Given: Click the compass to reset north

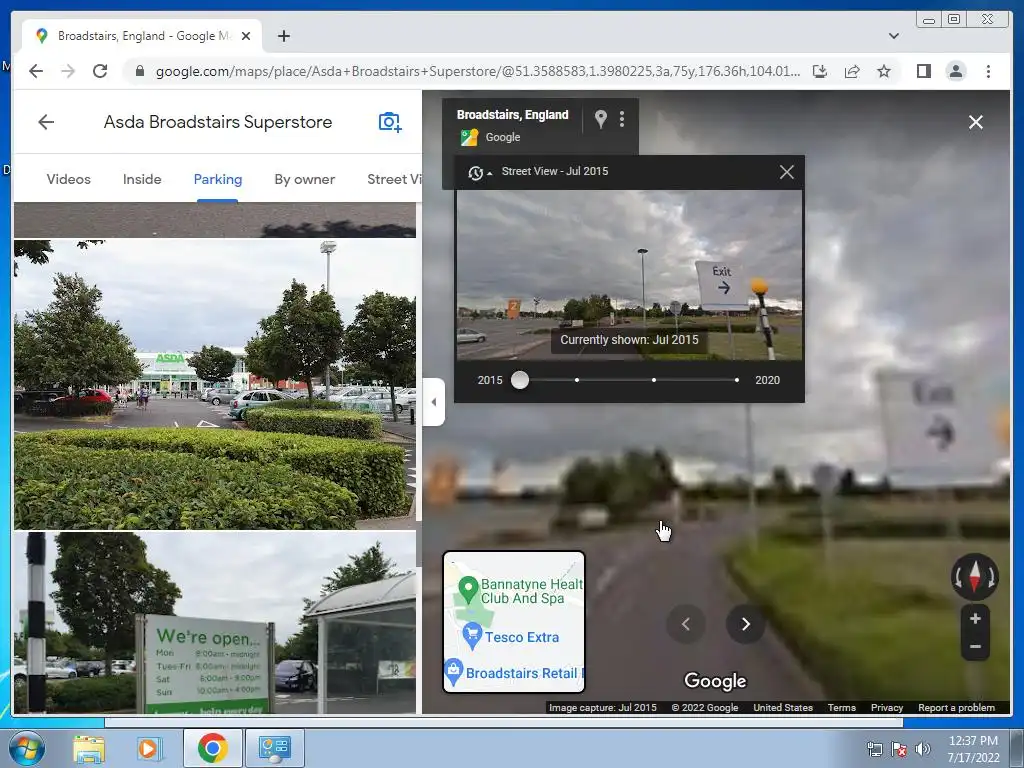Looking at the screenshot, I should coord(974,577).
